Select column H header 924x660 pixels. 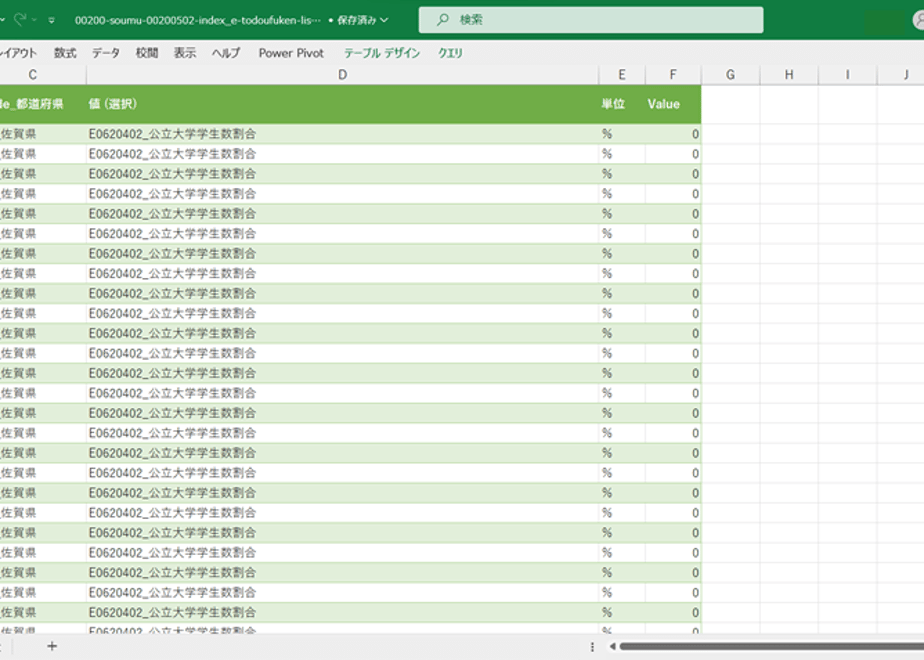[788, 75]
